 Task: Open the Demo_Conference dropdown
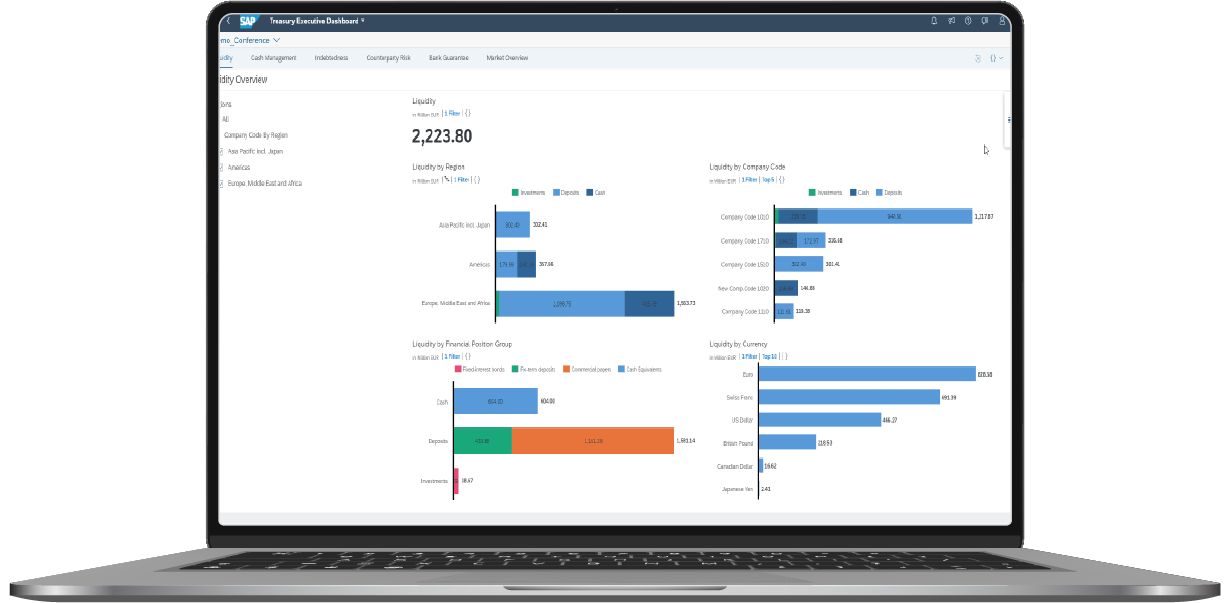(x=249, y=40)
